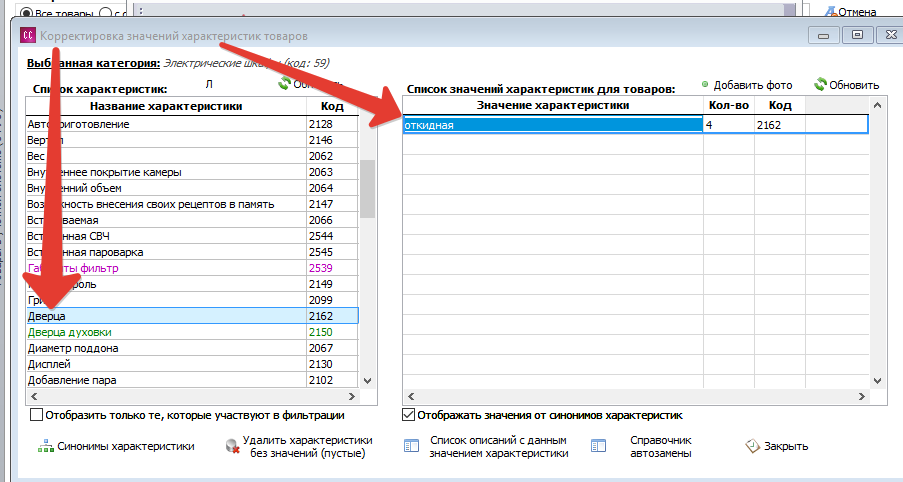The image size is (903, 482).
Task: Select Встроенная пароварка row
Action: (x=192, y=252)
